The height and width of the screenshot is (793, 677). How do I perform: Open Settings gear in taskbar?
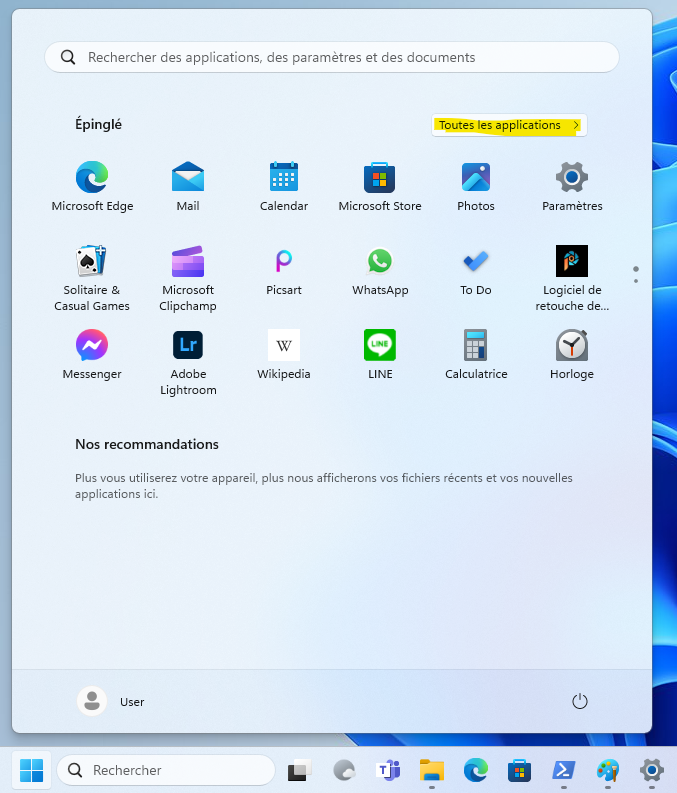coord(652,770)
